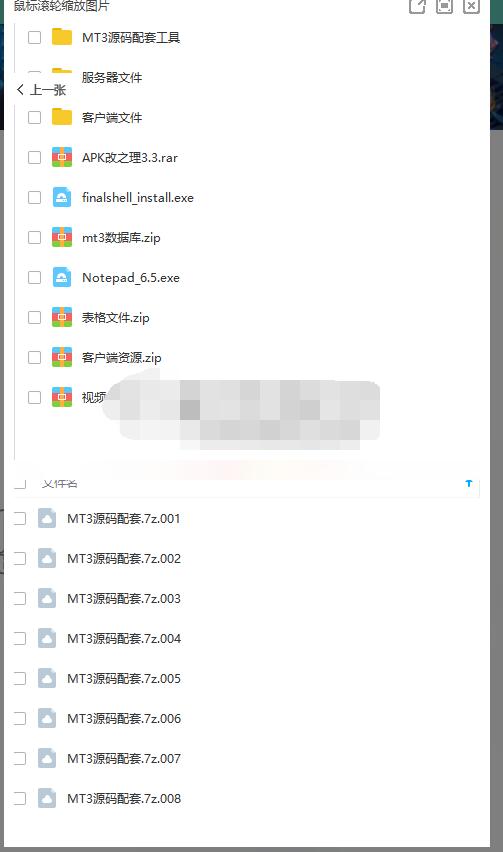
Task: Click the MT3源码配套.7z.005 file icon
Action: tap(47, 678)
